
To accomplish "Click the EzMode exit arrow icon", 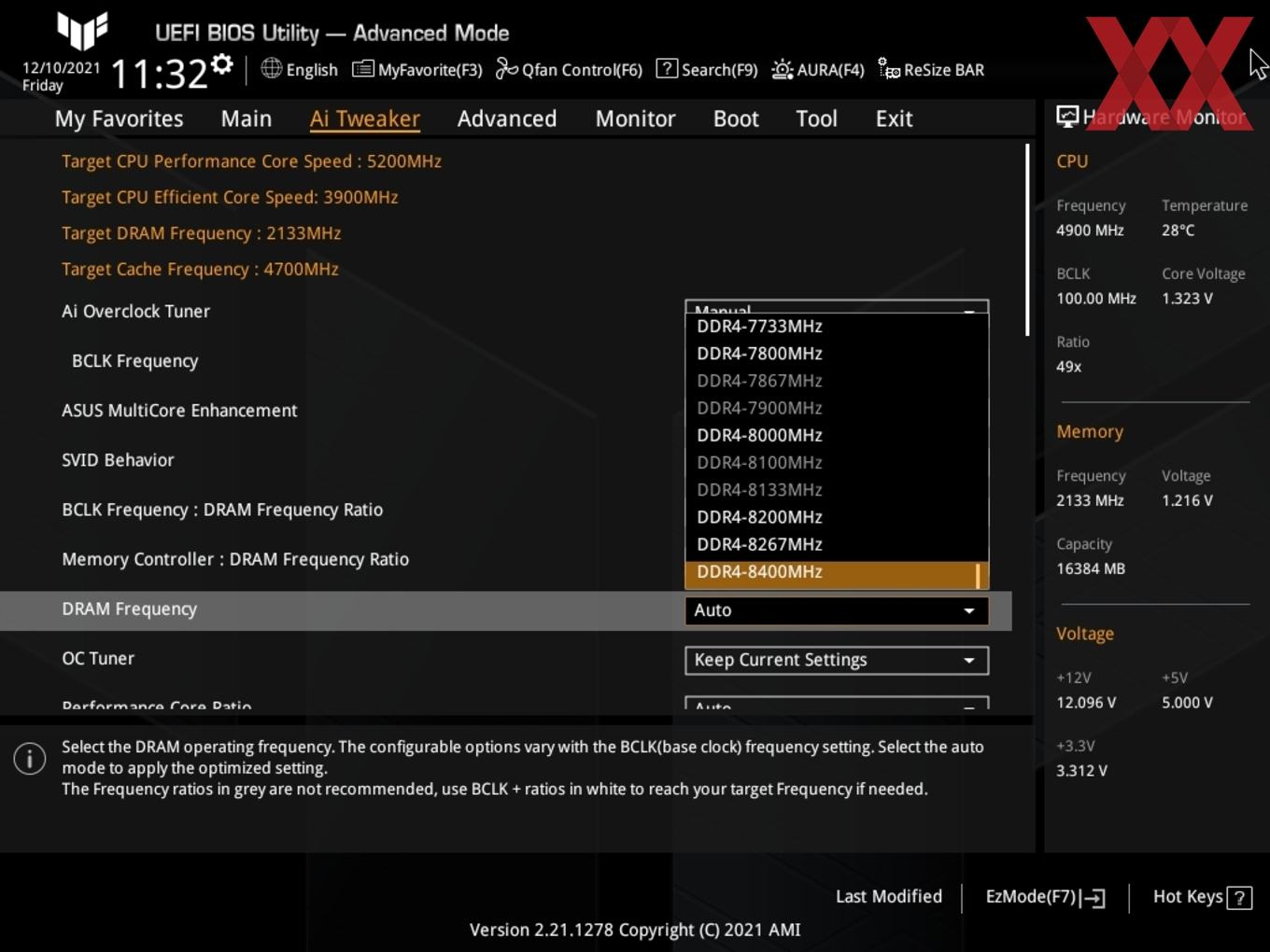I will click(1094, 898).
